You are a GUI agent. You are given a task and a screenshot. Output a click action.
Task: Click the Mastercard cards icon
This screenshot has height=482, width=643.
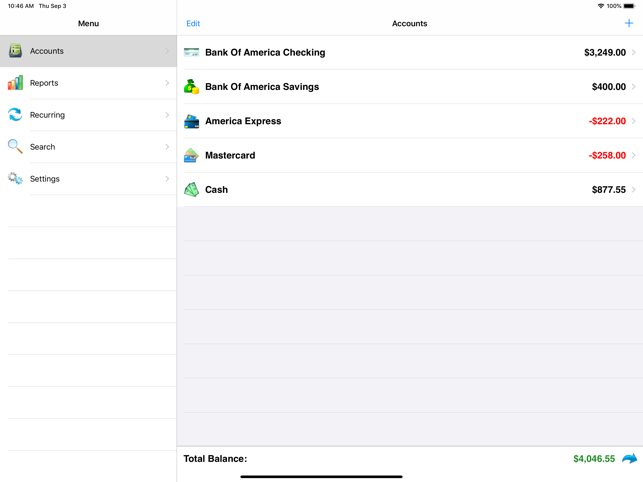pos(191,155)
